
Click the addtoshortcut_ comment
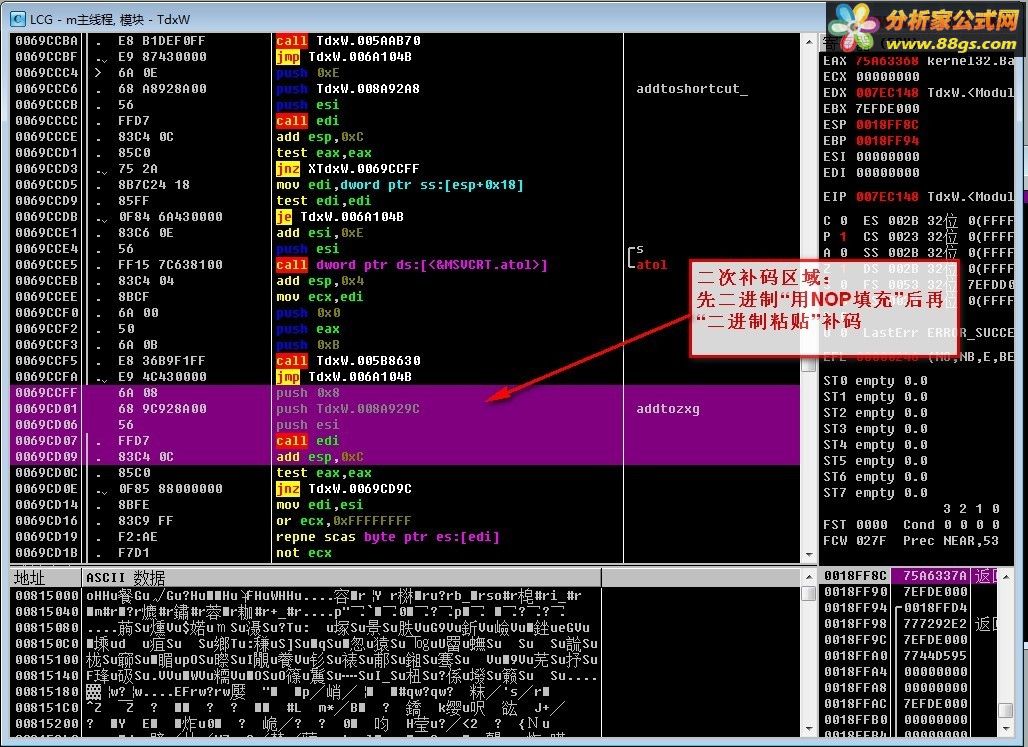692,89
